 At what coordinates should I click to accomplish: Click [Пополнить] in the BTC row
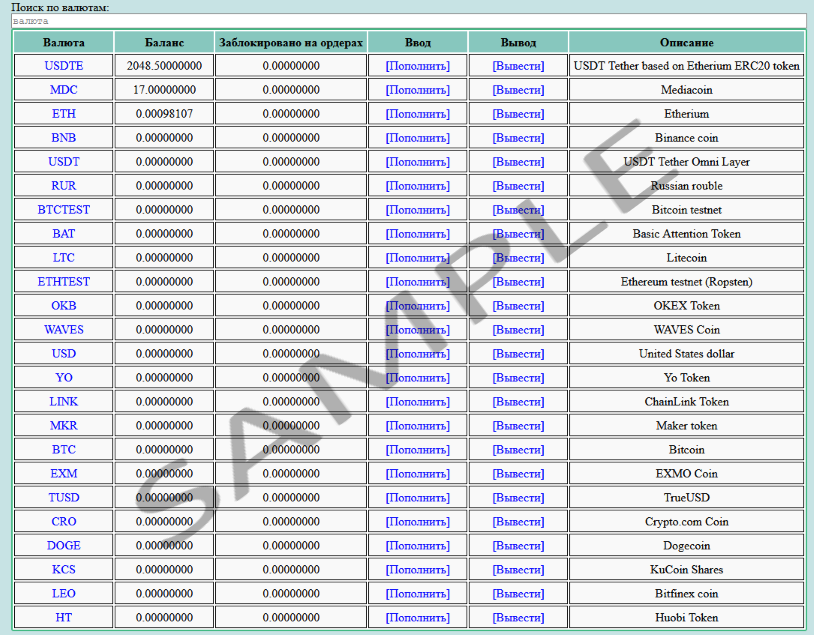tap(417, 449)
